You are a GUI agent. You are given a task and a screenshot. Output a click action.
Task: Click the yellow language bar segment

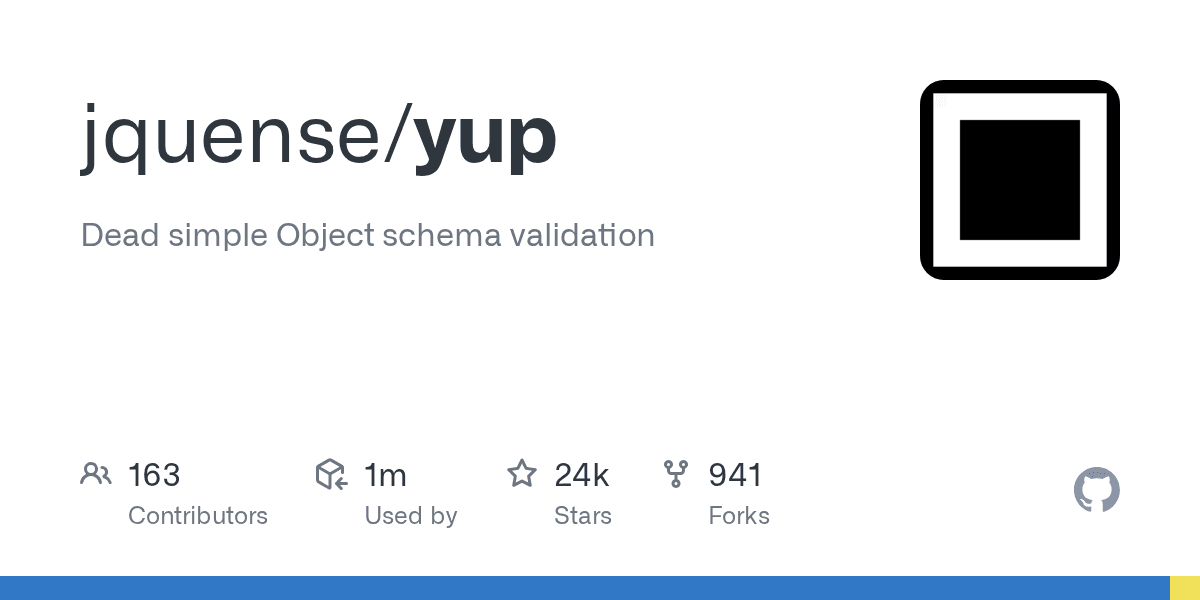coord(1185,588)
